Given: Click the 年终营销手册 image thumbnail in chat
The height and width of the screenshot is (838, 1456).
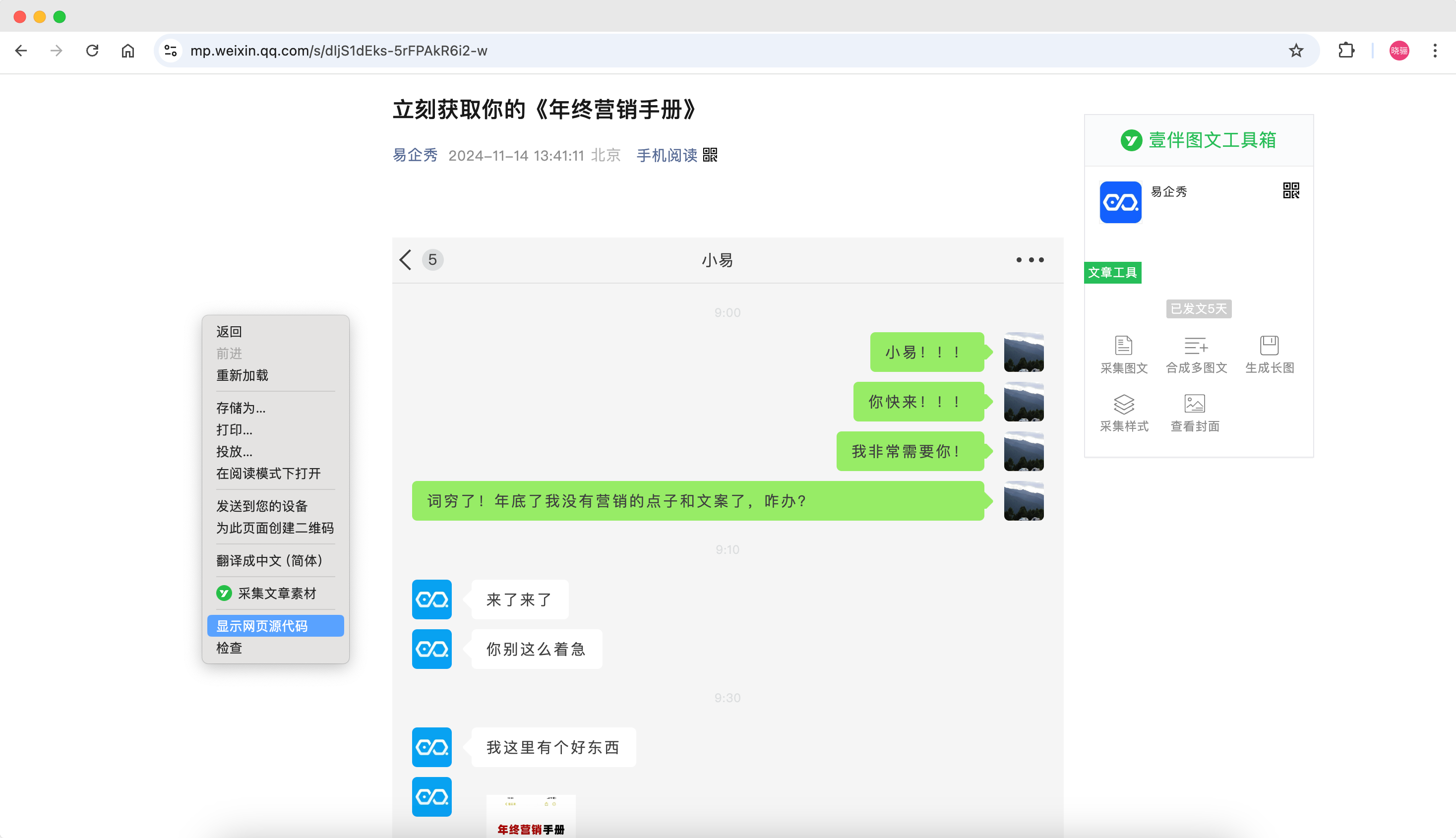Looking at the screenshot, I should tap(530, 816).
